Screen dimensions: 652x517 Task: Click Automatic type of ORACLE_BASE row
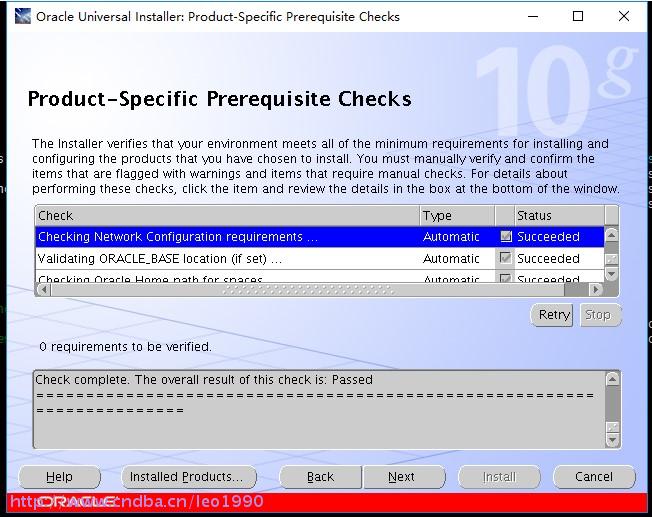coord(451,258)
